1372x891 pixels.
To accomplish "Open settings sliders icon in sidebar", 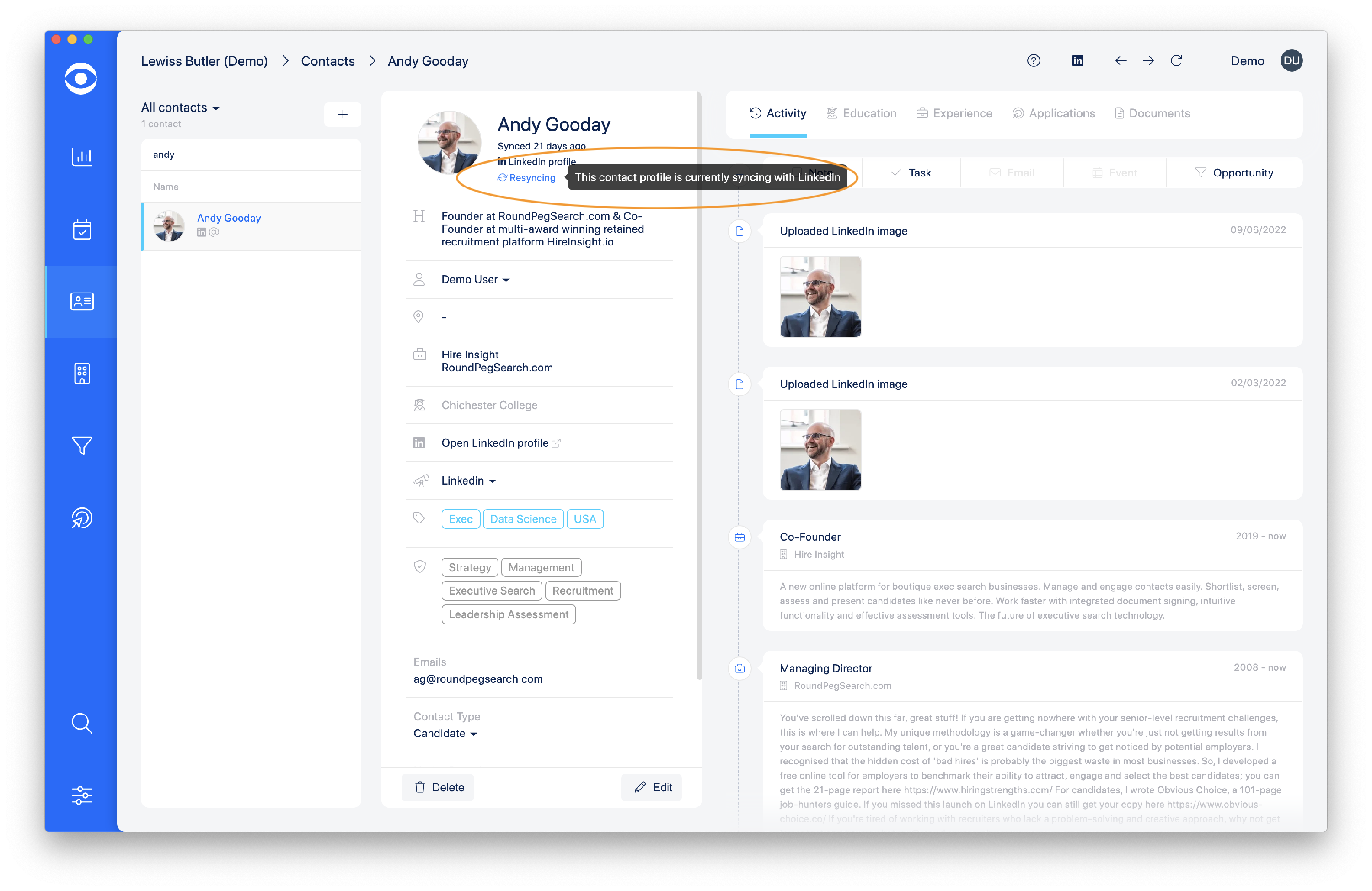I will [81, 795].
